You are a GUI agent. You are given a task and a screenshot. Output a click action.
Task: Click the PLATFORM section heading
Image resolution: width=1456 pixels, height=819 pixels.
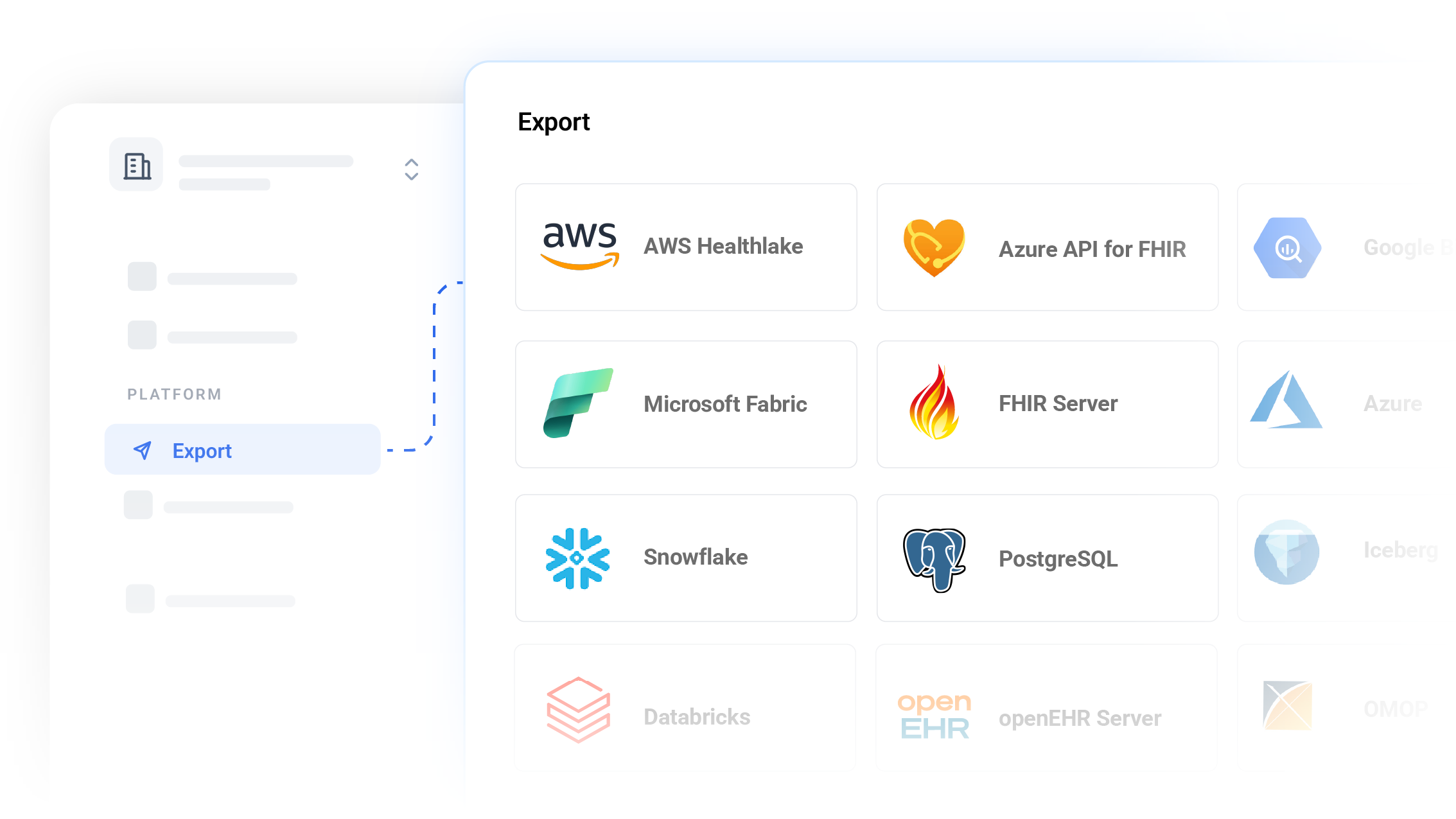click(x=175, y=394)
